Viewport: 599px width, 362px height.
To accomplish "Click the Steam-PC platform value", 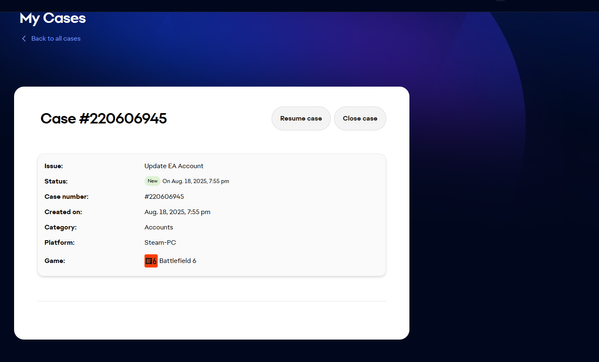I will (160, 242).
